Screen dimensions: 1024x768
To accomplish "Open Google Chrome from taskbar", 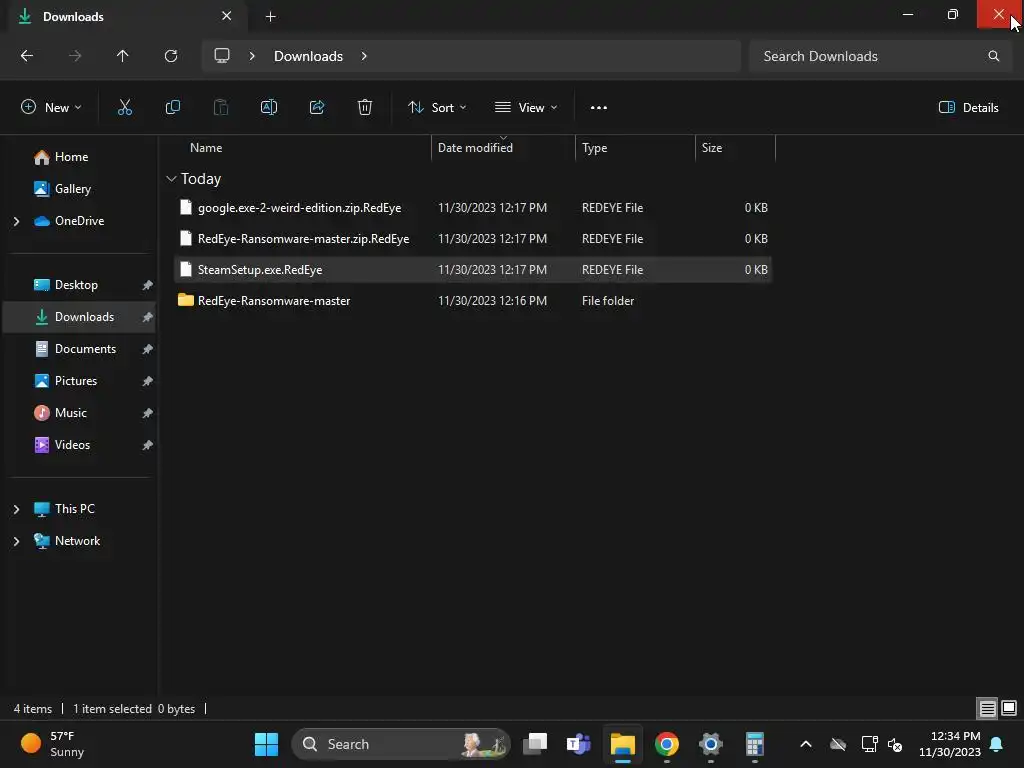I will 667,744.
